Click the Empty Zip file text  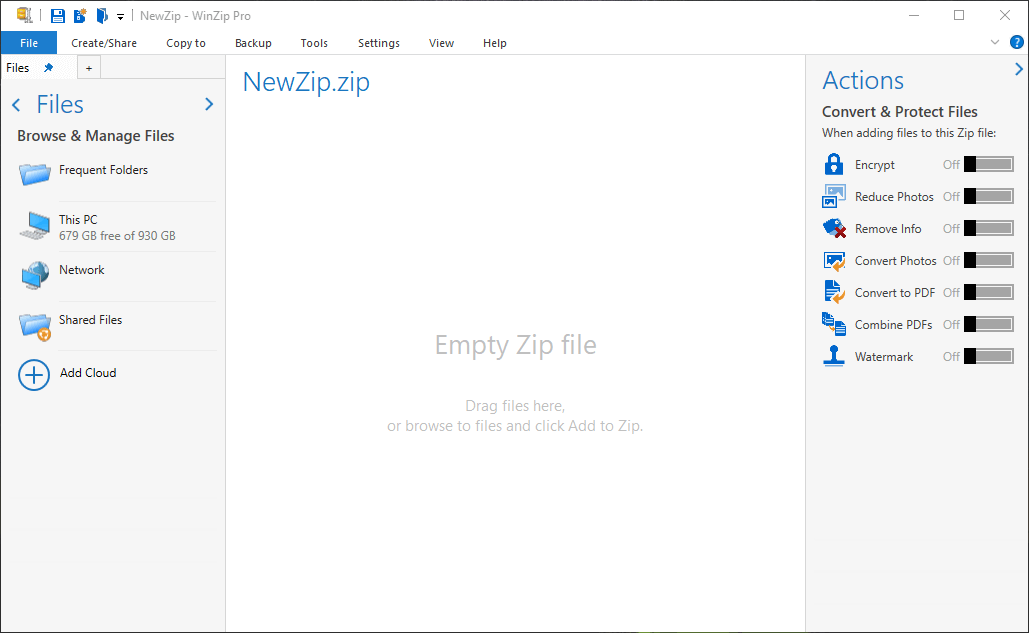(x=516, y=345)
